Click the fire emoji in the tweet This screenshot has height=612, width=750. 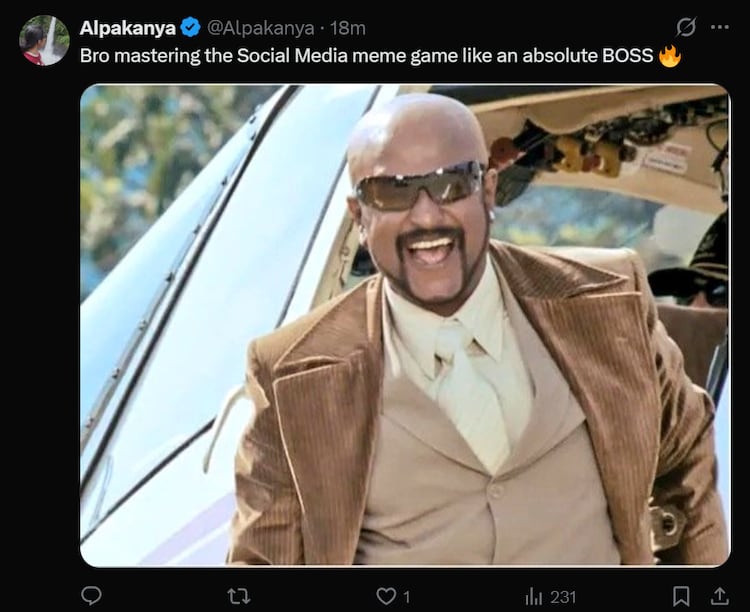click(x=670, y=56)
